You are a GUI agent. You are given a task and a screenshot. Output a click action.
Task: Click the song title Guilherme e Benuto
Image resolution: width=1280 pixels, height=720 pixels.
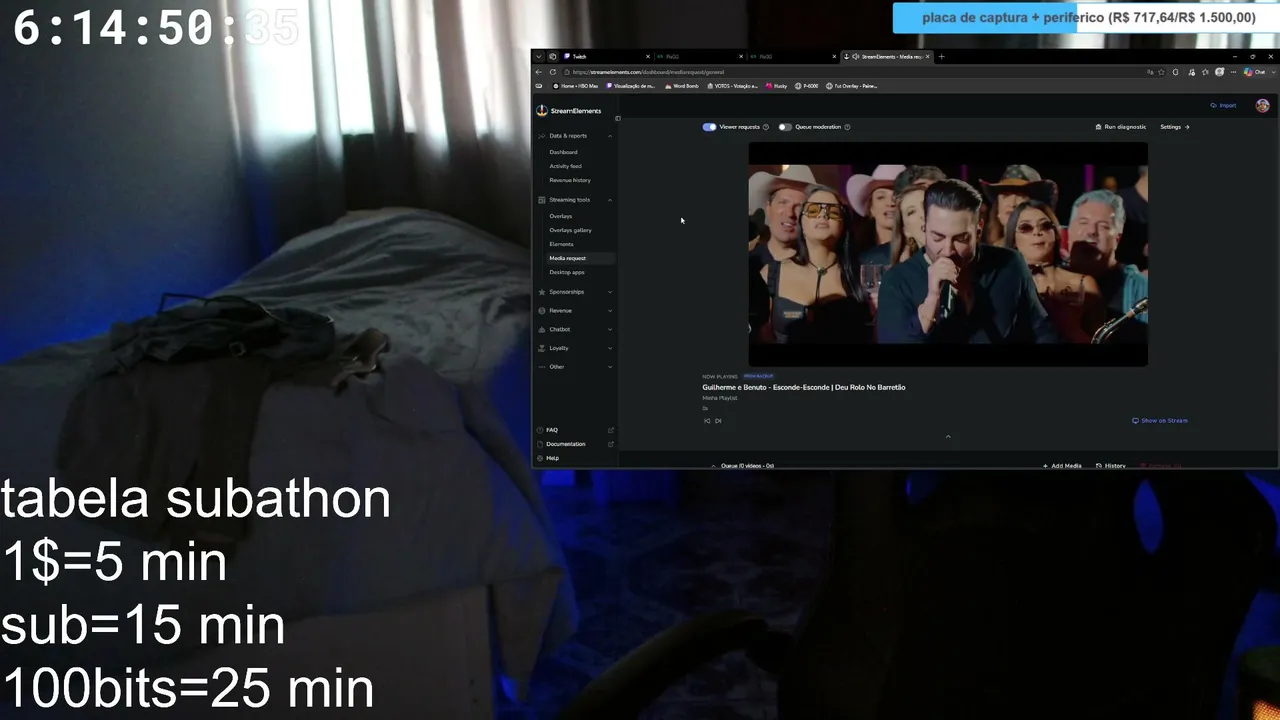pyautogui.click(x=804, y=387)
